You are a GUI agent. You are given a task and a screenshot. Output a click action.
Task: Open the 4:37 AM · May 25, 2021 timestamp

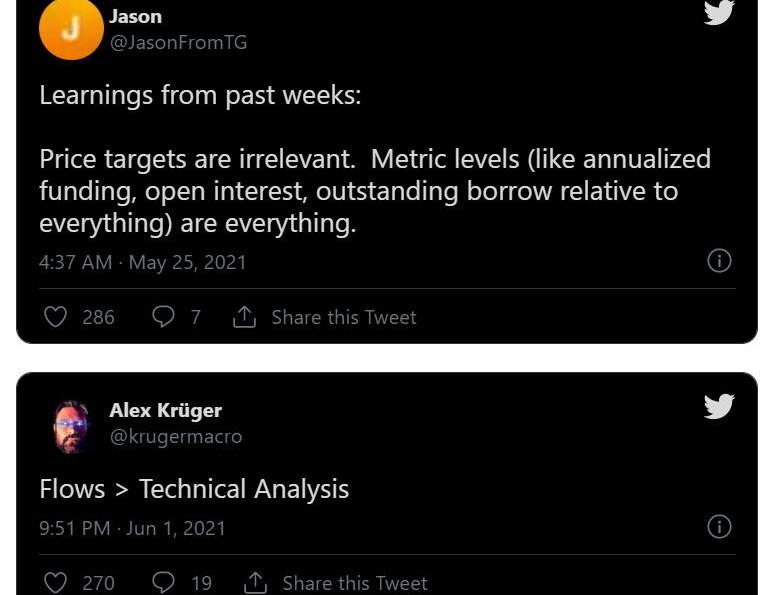(x=142, y=262)
